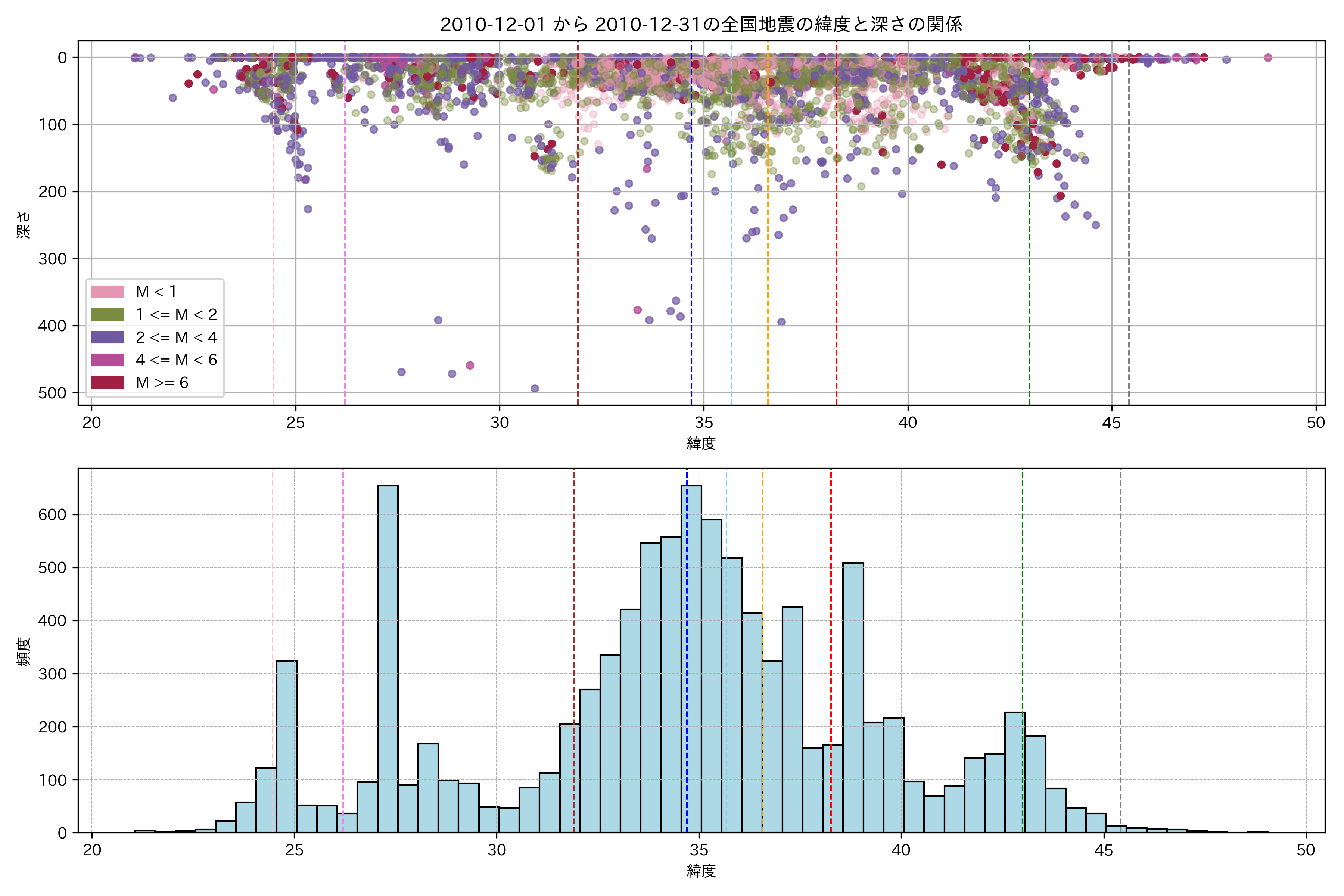Click the olive green 1 <= M < 2 swatch

coord(108,315)
